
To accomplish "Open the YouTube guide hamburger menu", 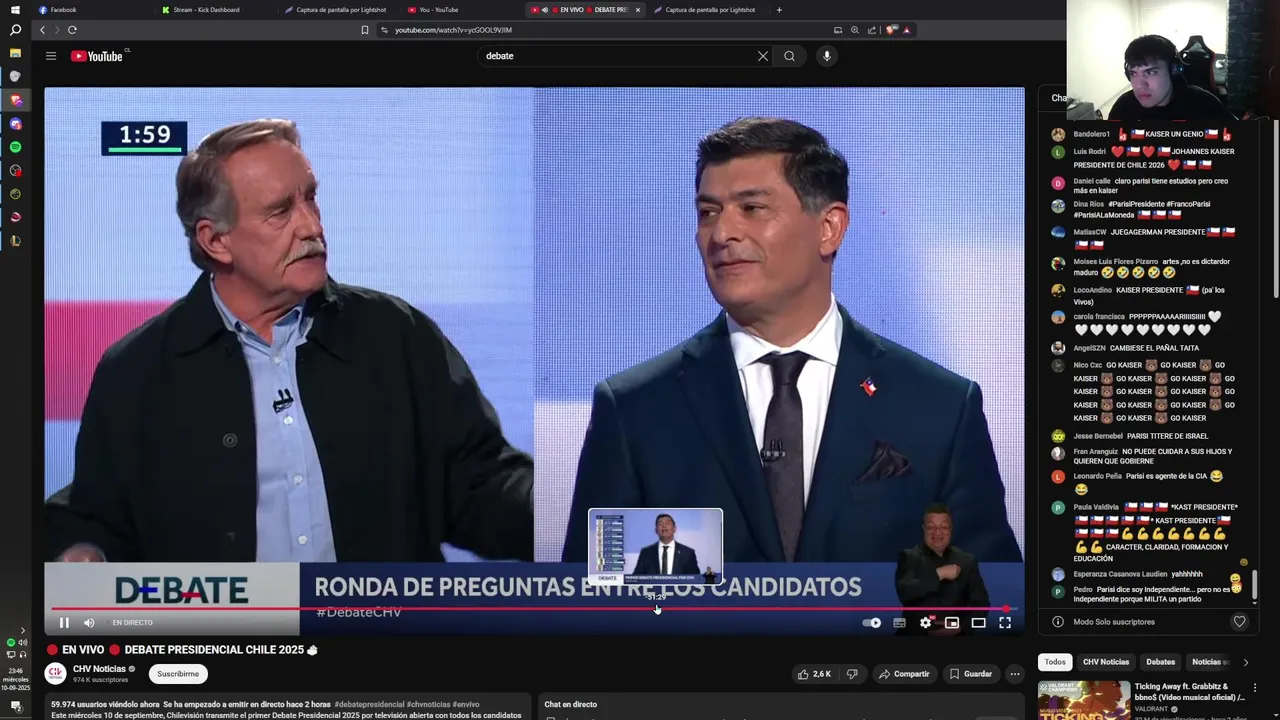I will [x=50, y=56].
